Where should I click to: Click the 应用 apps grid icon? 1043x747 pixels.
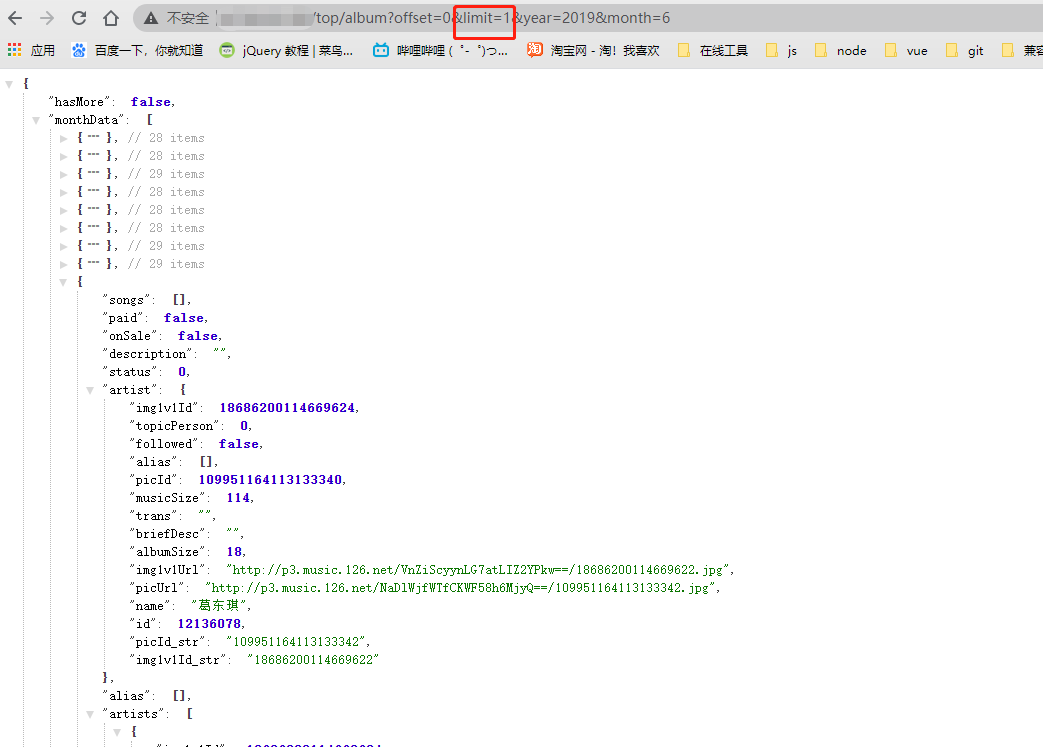(x=14, y=50)
